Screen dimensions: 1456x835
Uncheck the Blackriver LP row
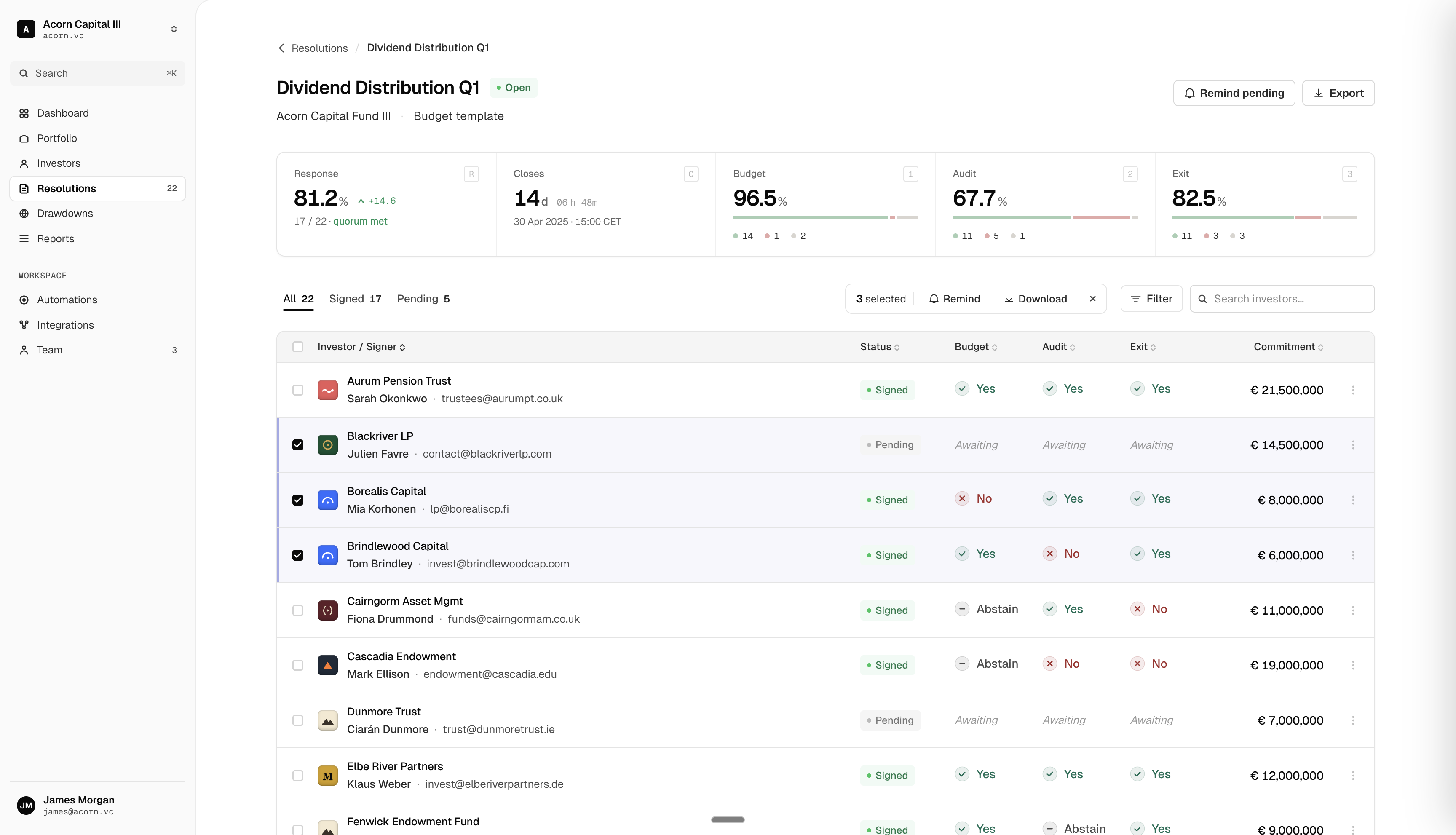(x=297, y=445)
